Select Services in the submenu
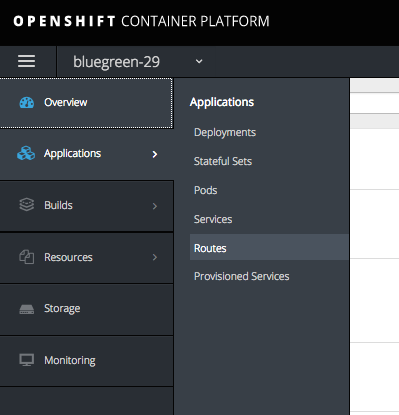399x415 pixels. tap(213, 219)
